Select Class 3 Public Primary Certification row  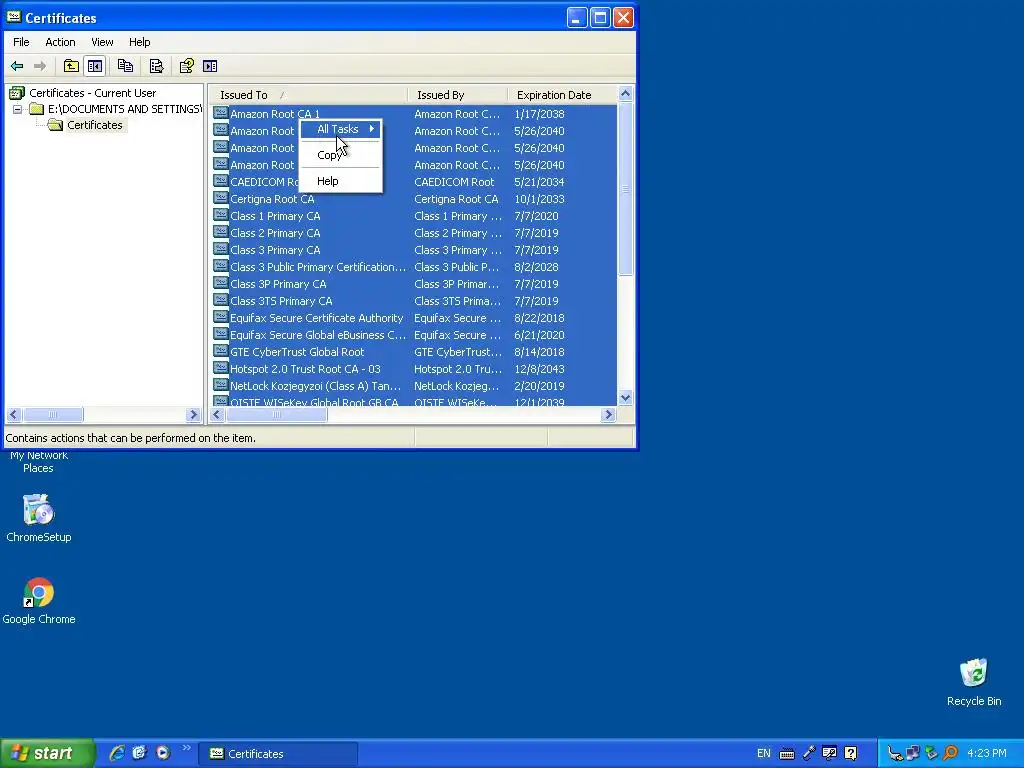414,267
